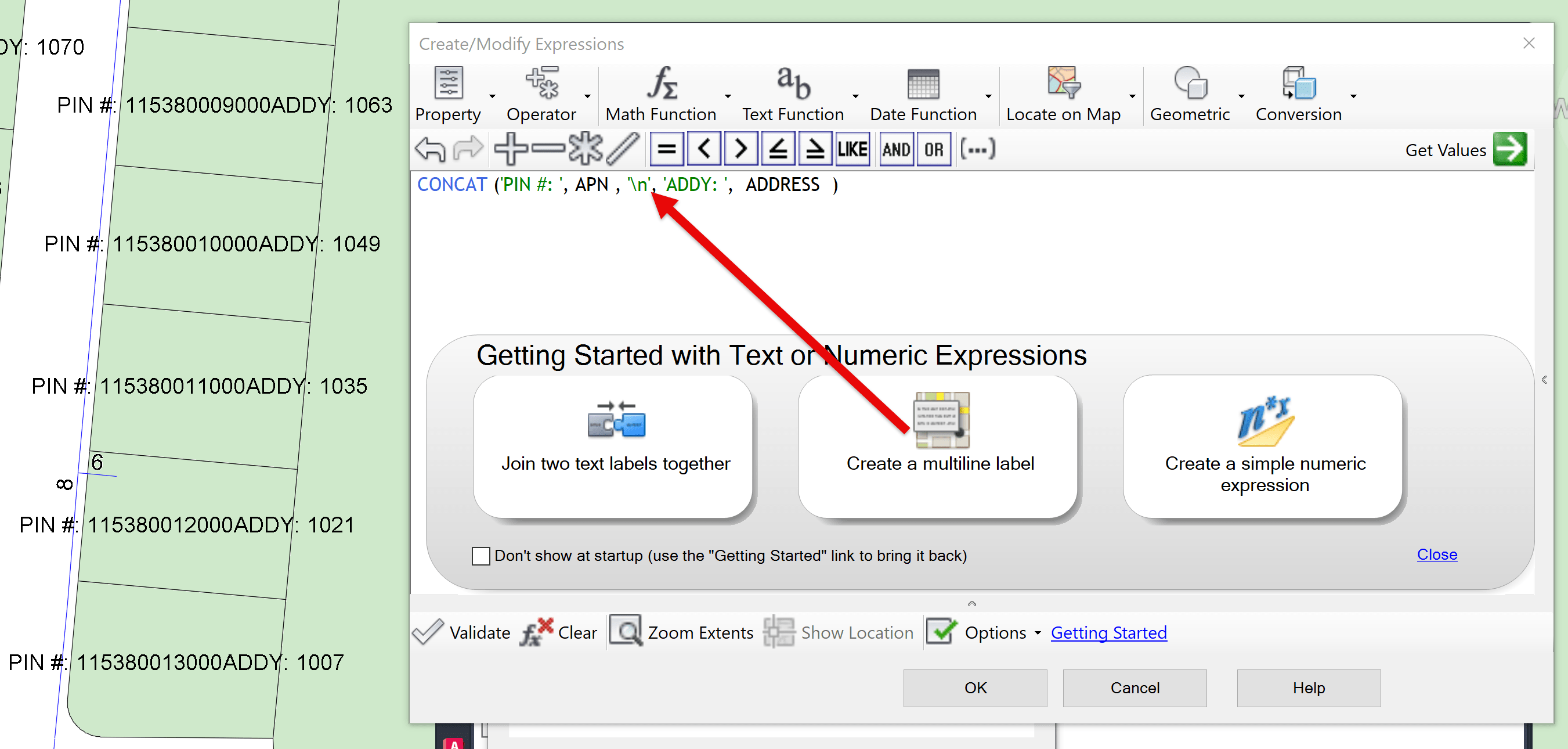This screenshot has height=749, width=1568.
Task: Click the plus (add) operator icon
Action: coord(510,149)
